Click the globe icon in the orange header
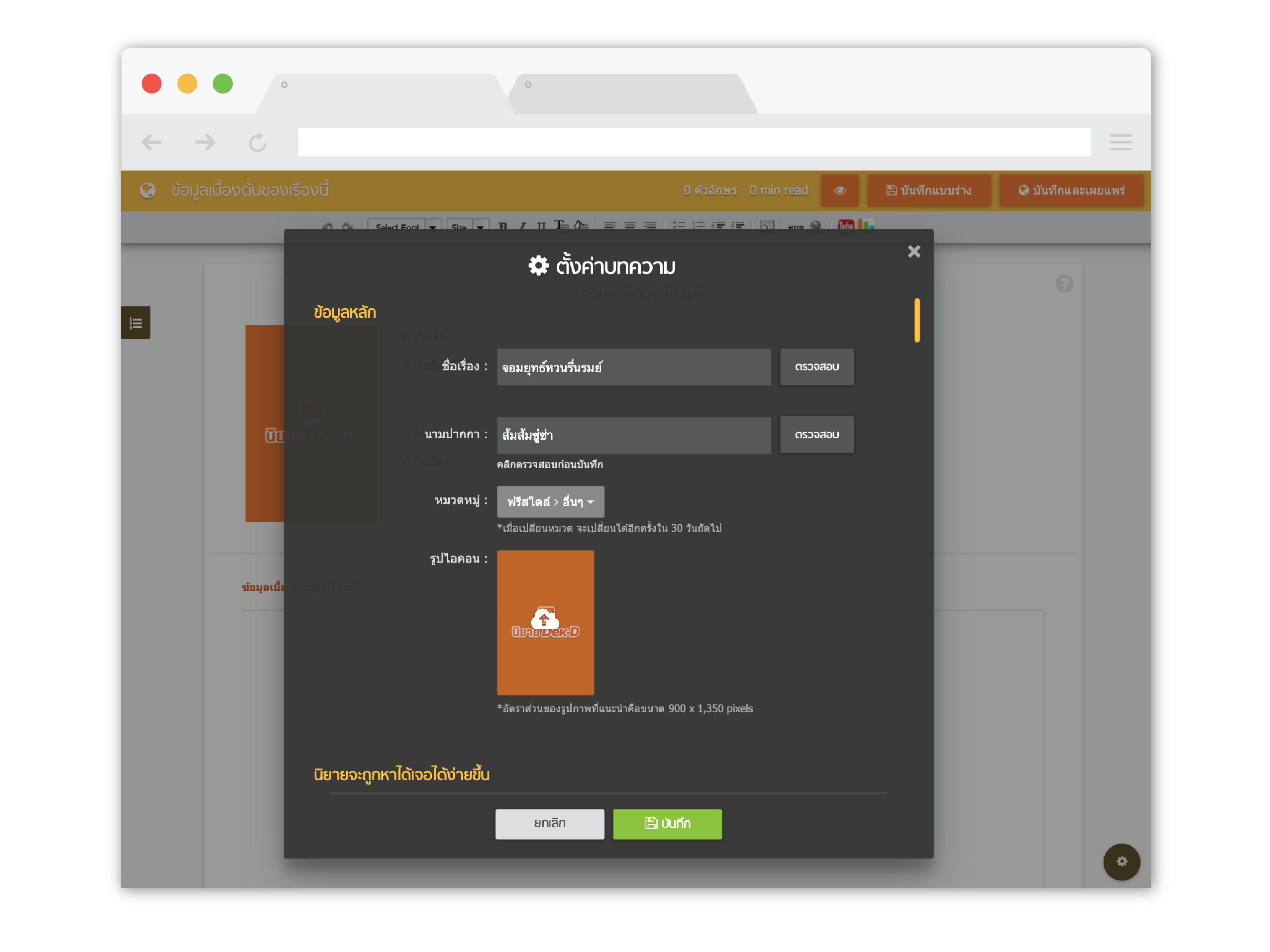The height and width of the screenshot is (952, 1270). (147, 191)
